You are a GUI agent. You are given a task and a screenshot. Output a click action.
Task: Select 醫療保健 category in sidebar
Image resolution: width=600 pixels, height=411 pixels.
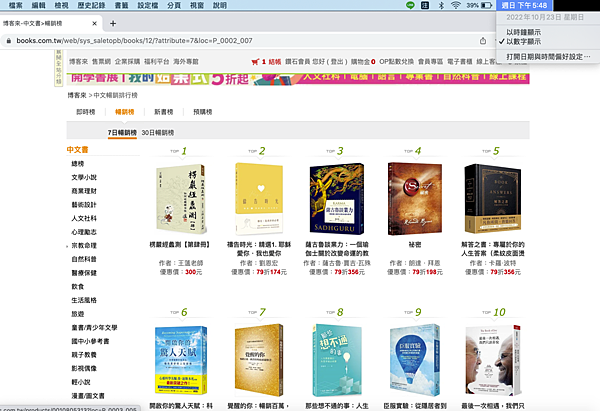pos(84,273)
